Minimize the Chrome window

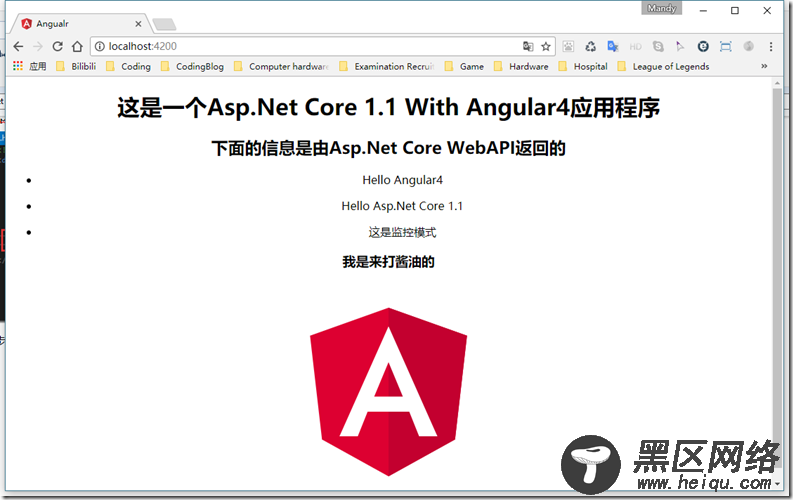[x=703, y=11]
